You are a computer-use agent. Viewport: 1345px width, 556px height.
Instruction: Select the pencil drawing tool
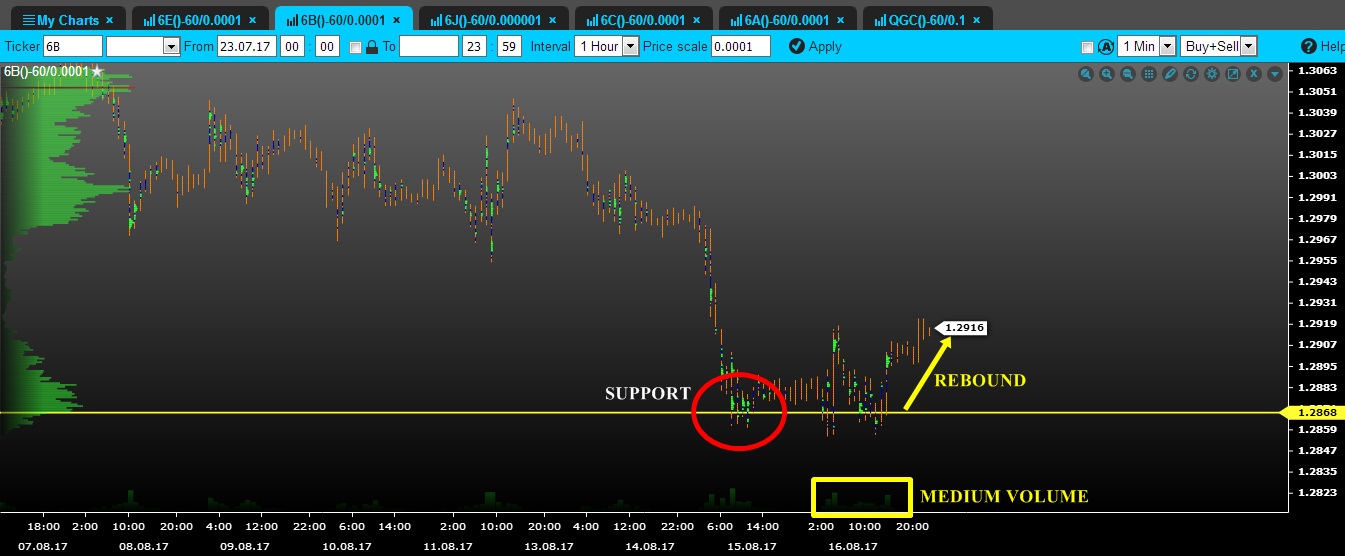pyautogui.click(x=1170, y=74)
